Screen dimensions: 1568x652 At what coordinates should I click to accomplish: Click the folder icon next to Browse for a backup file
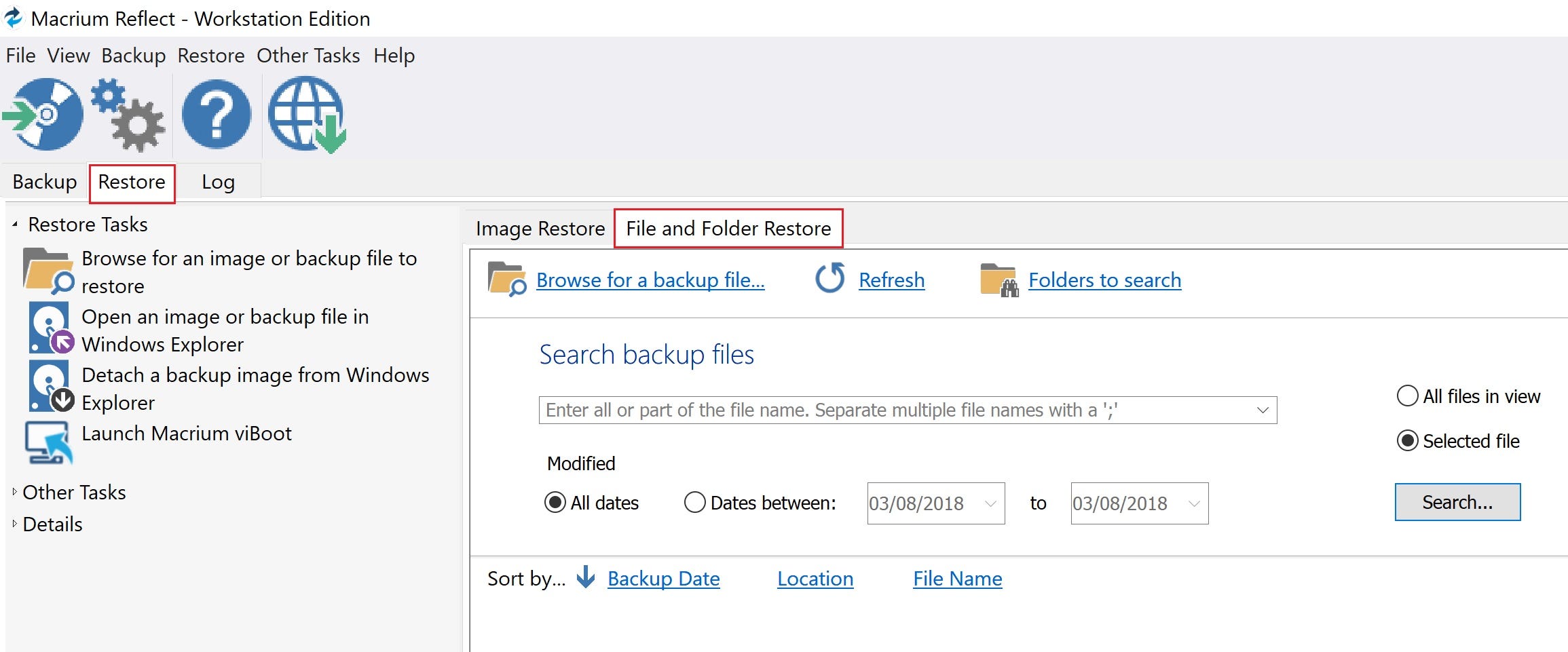click(x=506, y=279)
